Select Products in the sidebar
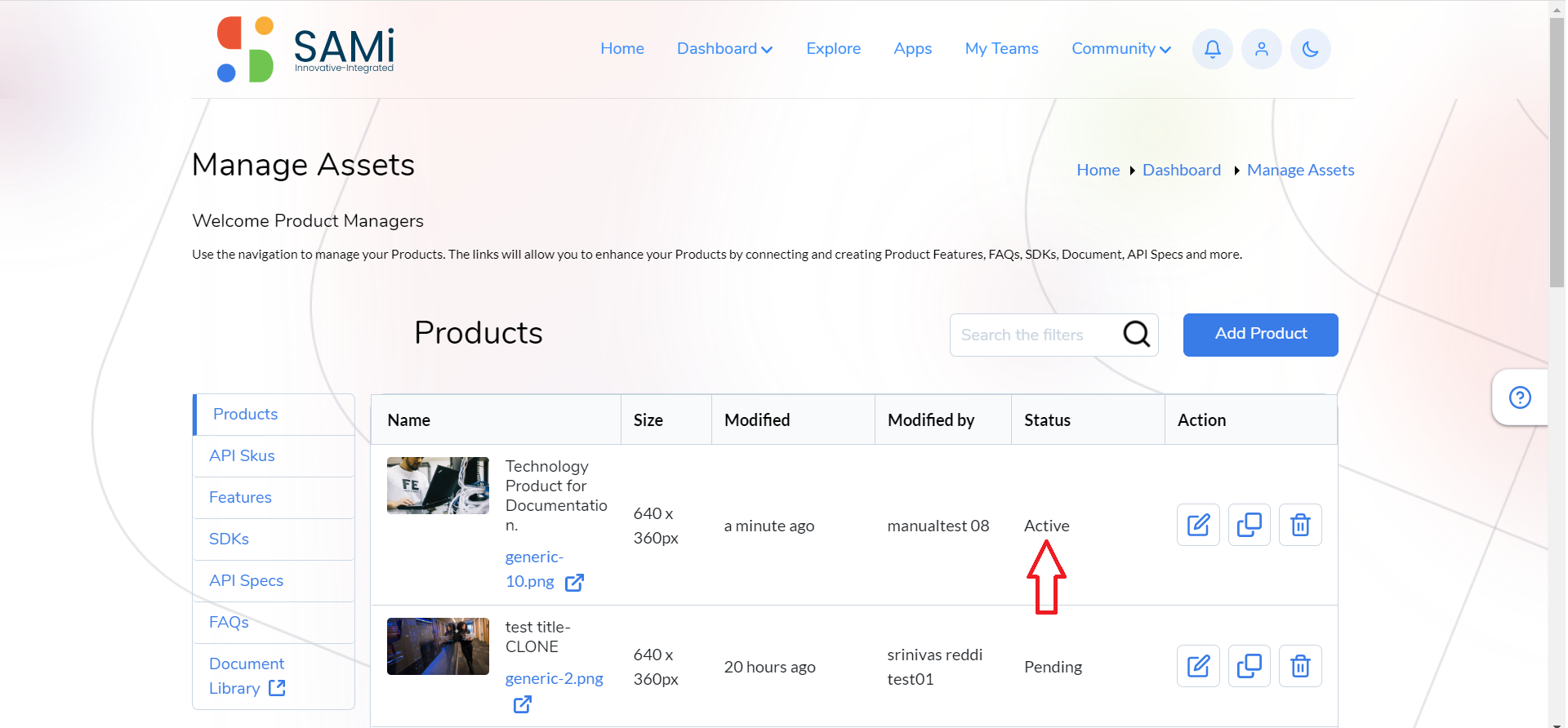This screenshot has width=1568, height=728. pyautogui.click(x=274, y=415)
